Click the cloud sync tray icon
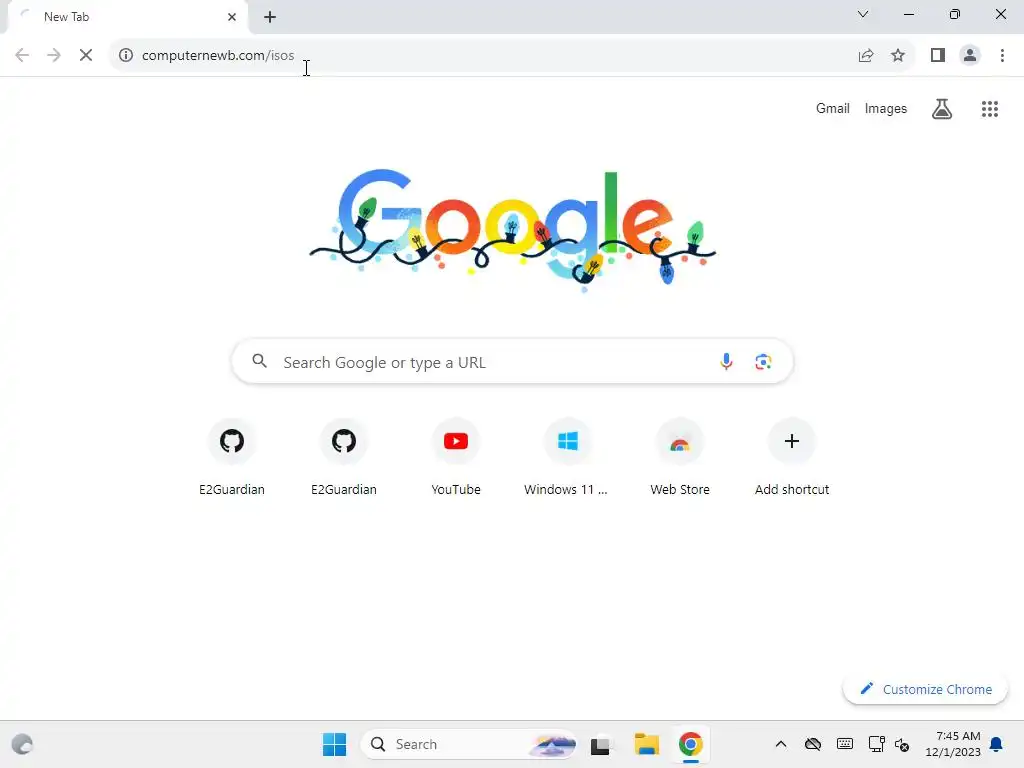 (x=812, y=744)
